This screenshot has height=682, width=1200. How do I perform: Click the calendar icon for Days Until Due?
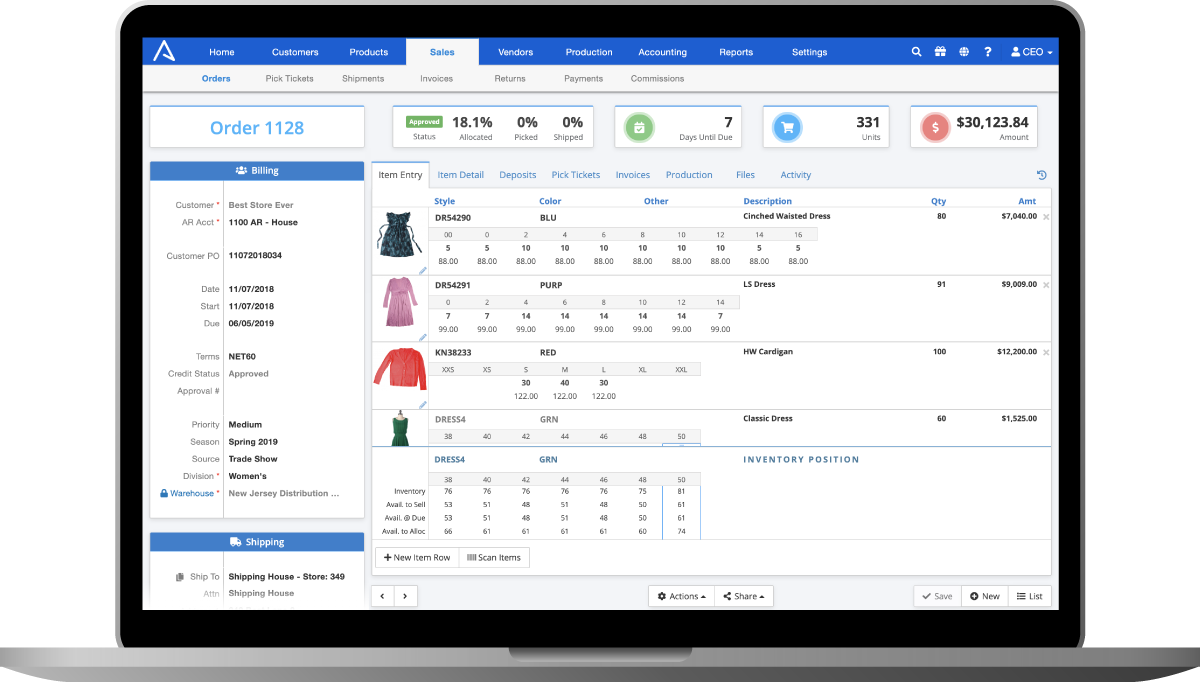[x=639, y=128]
